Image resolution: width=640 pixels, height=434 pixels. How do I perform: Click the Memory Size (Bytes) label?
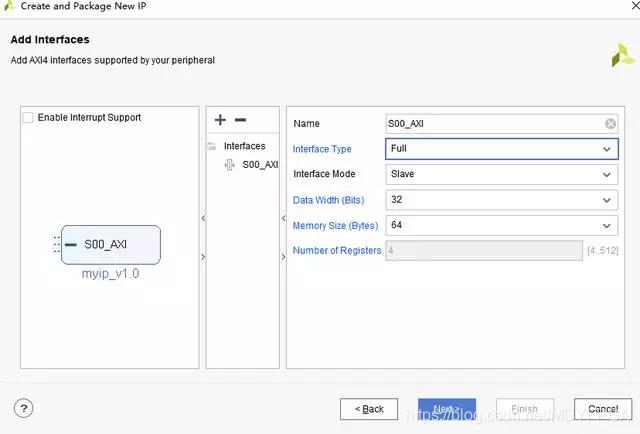[336, 225]
